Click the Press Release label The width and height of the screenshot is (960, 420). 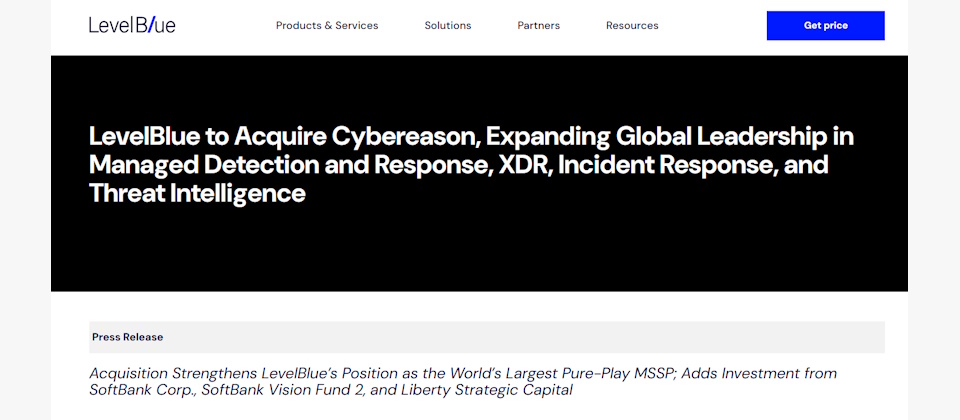click(127, 337)
